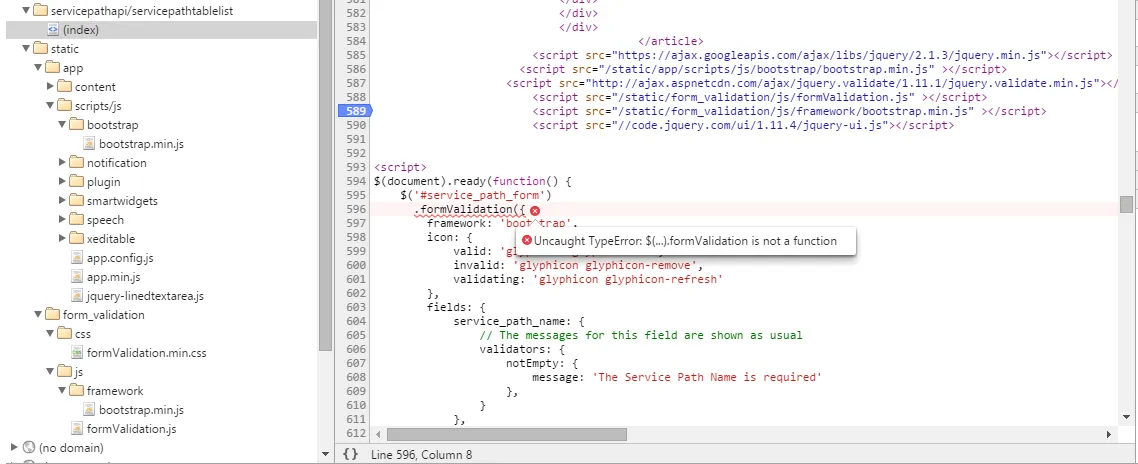This screenshot has height=464, width=1138.
Task: Click the notification folder icon
Action: [x=76, y=163]
